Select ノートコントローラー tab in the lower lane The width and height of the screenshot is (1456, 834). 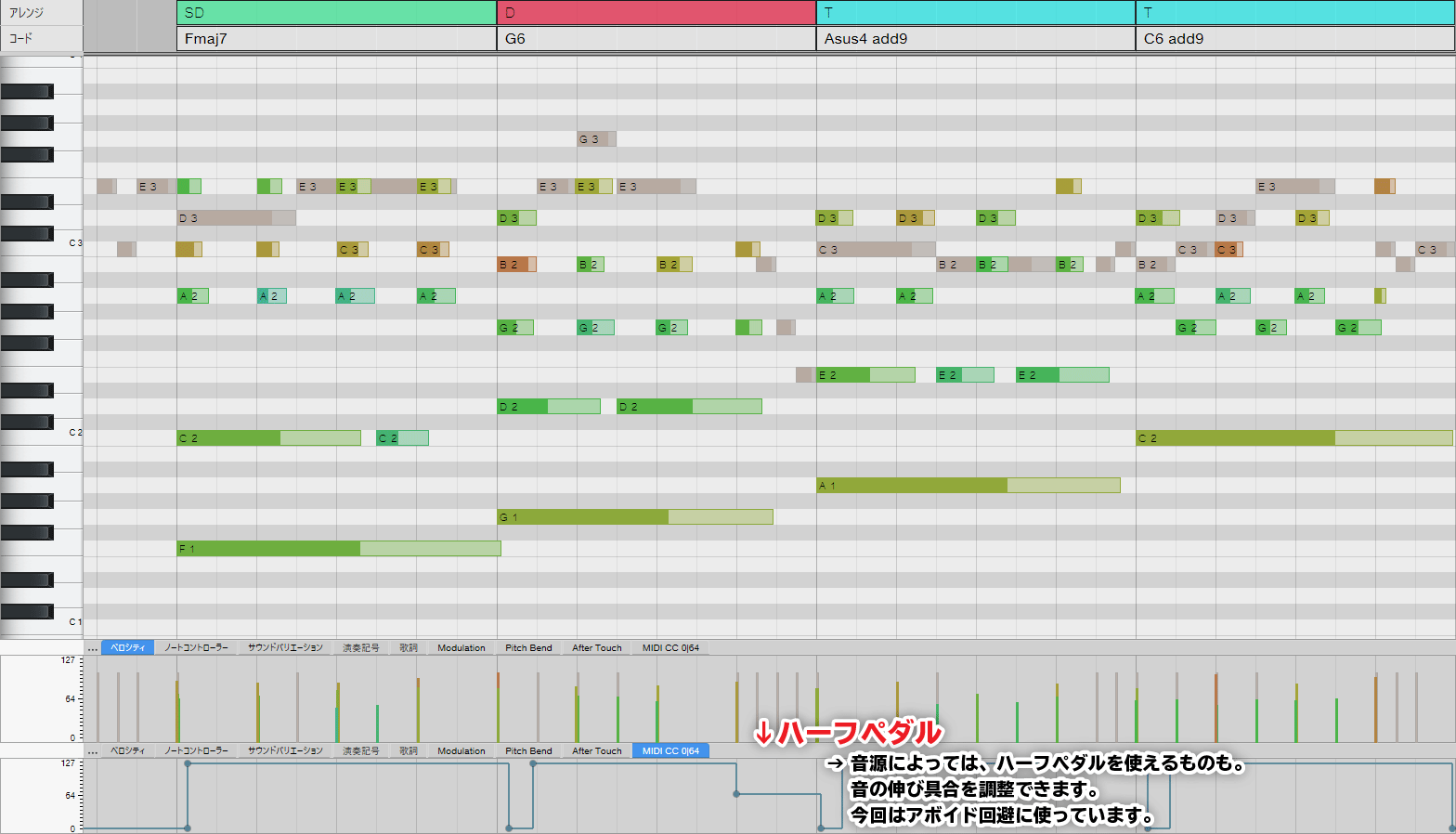click(196, 750)
